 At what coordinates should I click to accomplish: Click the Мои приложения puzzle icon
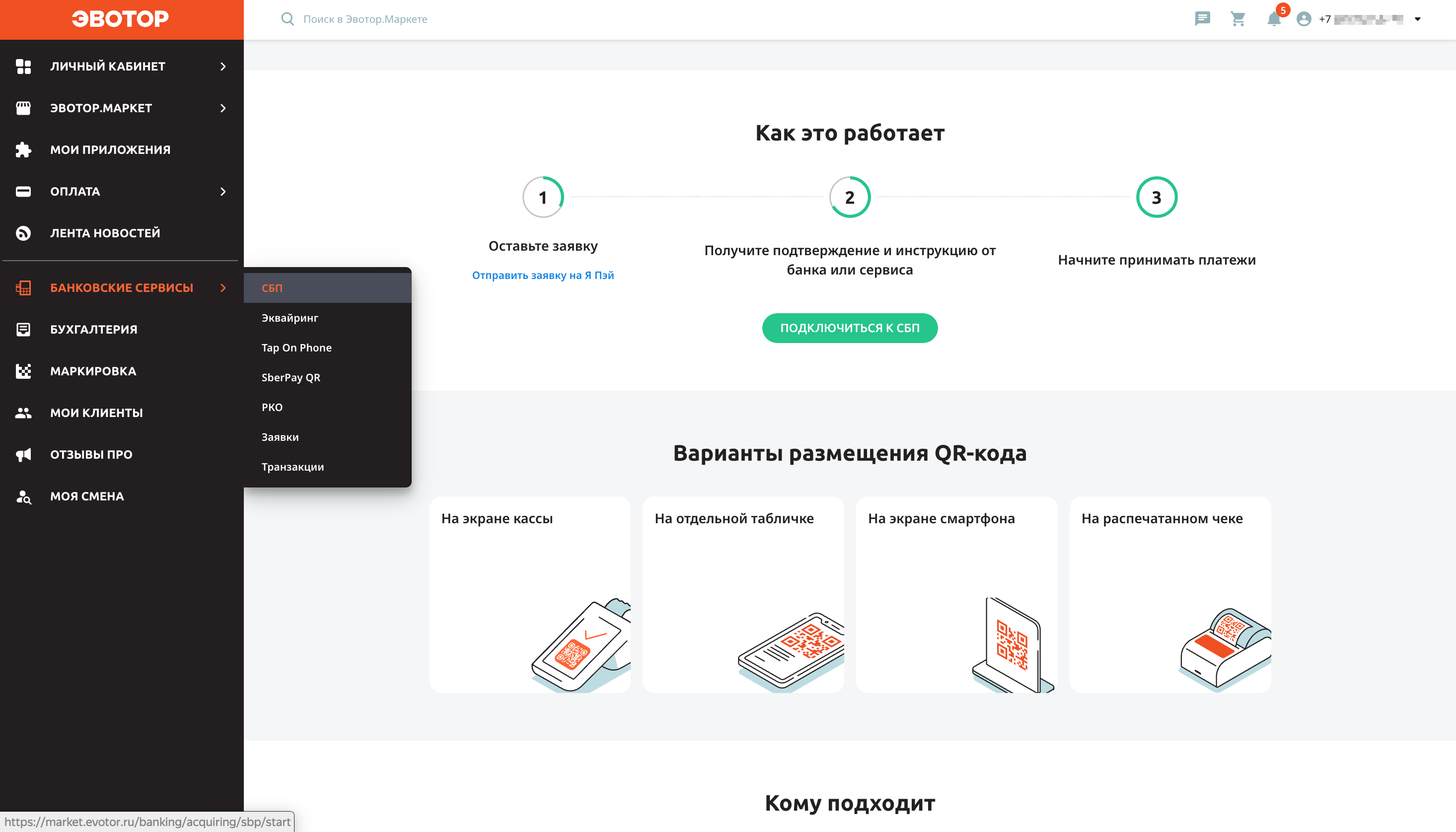click(x=23, y=150)
